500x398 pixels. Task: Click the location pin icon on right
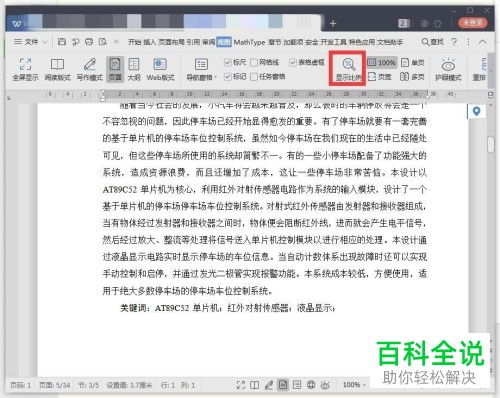(476, 111)
